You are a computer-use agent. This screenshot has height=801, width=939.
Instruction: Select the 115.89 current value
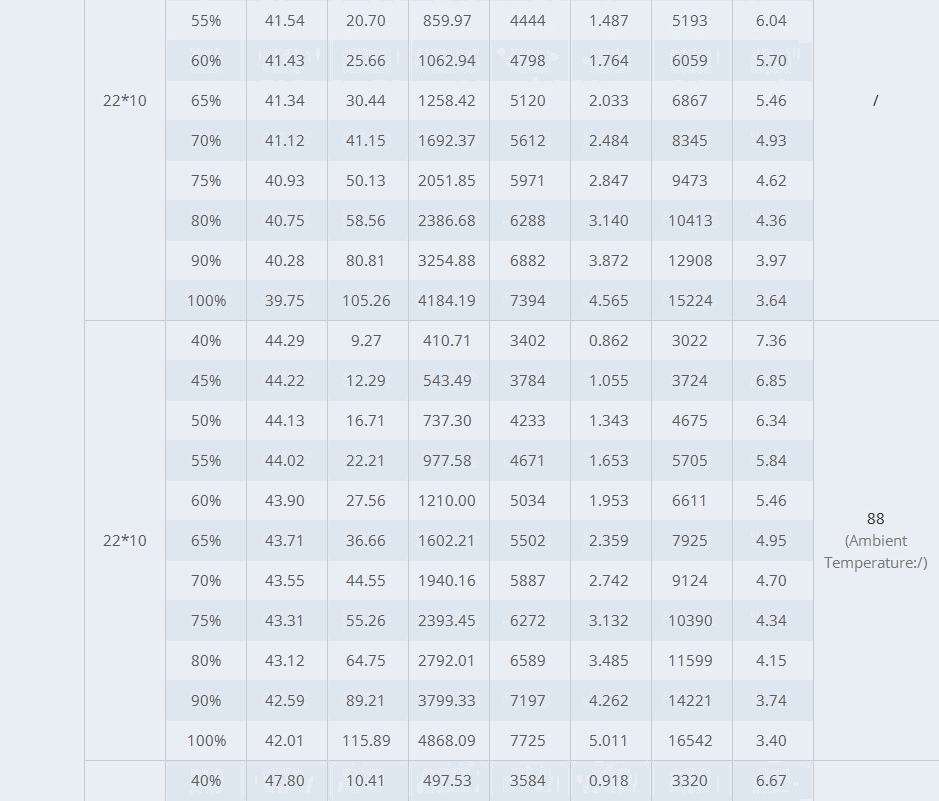pos(366,741)
